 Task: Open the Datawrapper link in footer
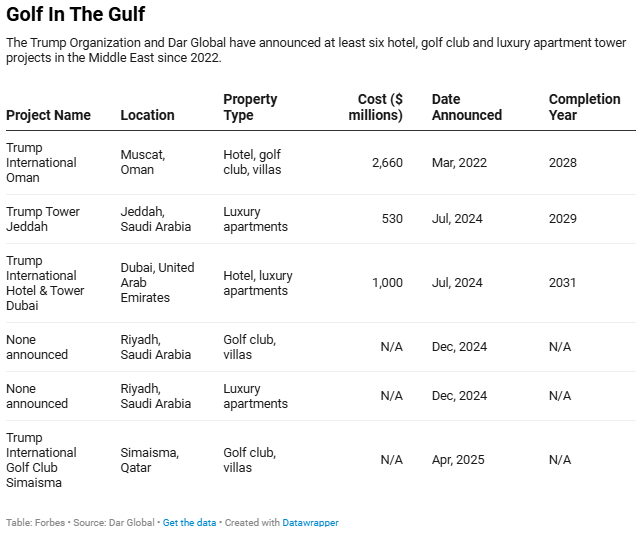click(310, 523)
